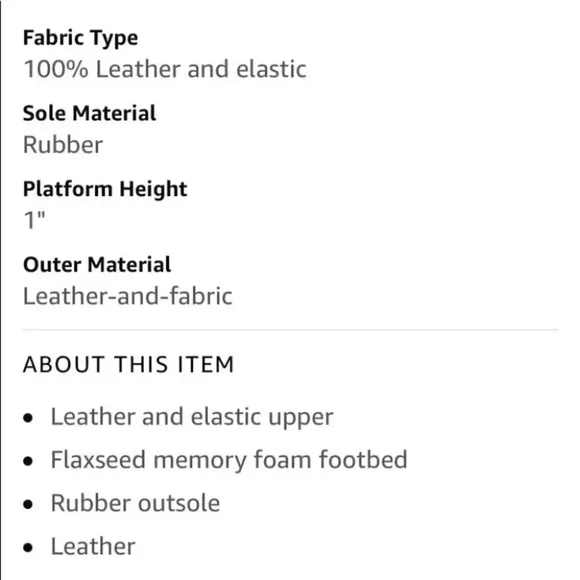Screen dimensions: 580x580
Task: Click the Fabric Type label
Action: pos(81,38)
